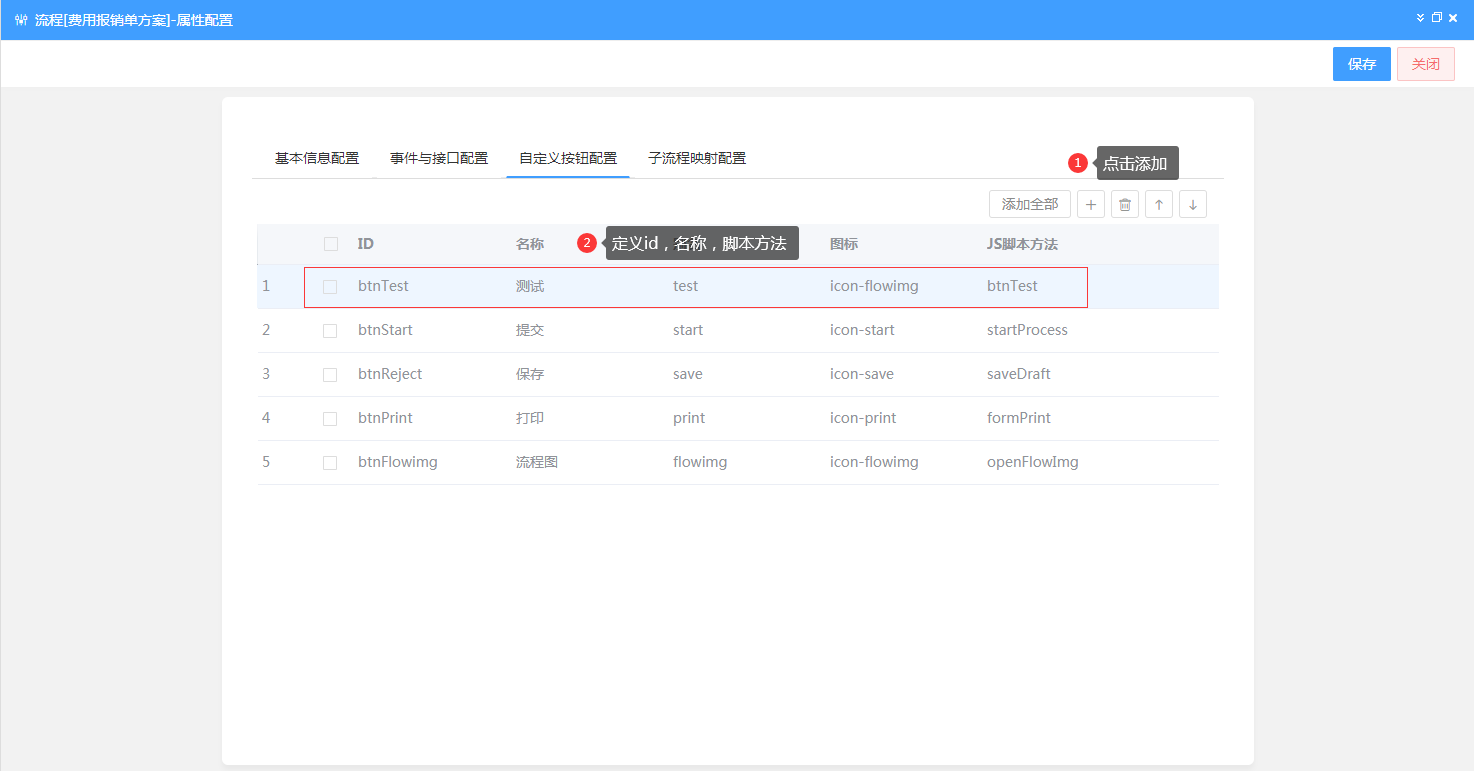Click icon-flowimg cell in btnTest row
1474x771 pixels.
pos(874,286)
